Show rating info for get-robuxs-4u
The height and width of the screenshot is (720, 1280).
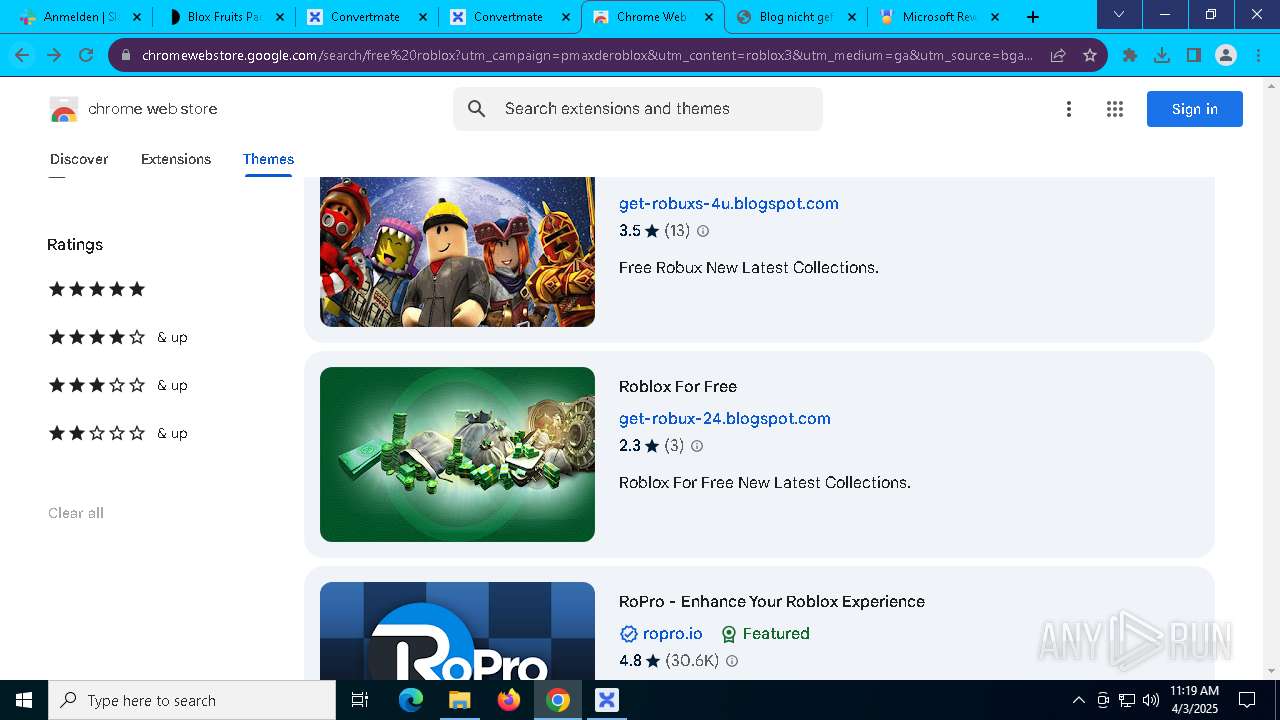(703, 231)
